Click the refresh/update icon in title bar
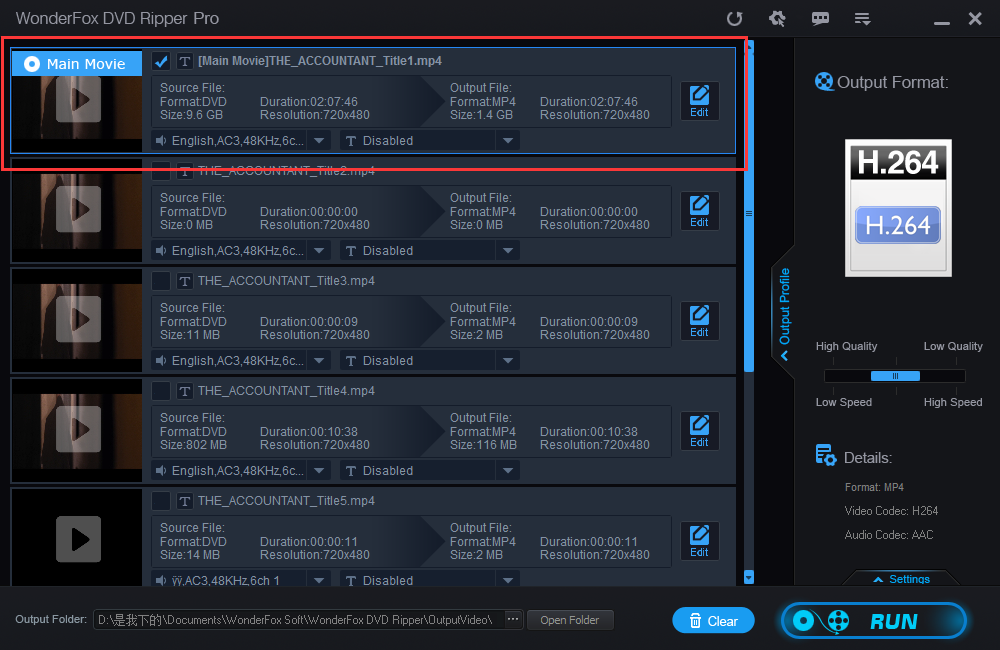This screenshot has height=650, width=1000. pyautogui.click(x=734, y=19)
